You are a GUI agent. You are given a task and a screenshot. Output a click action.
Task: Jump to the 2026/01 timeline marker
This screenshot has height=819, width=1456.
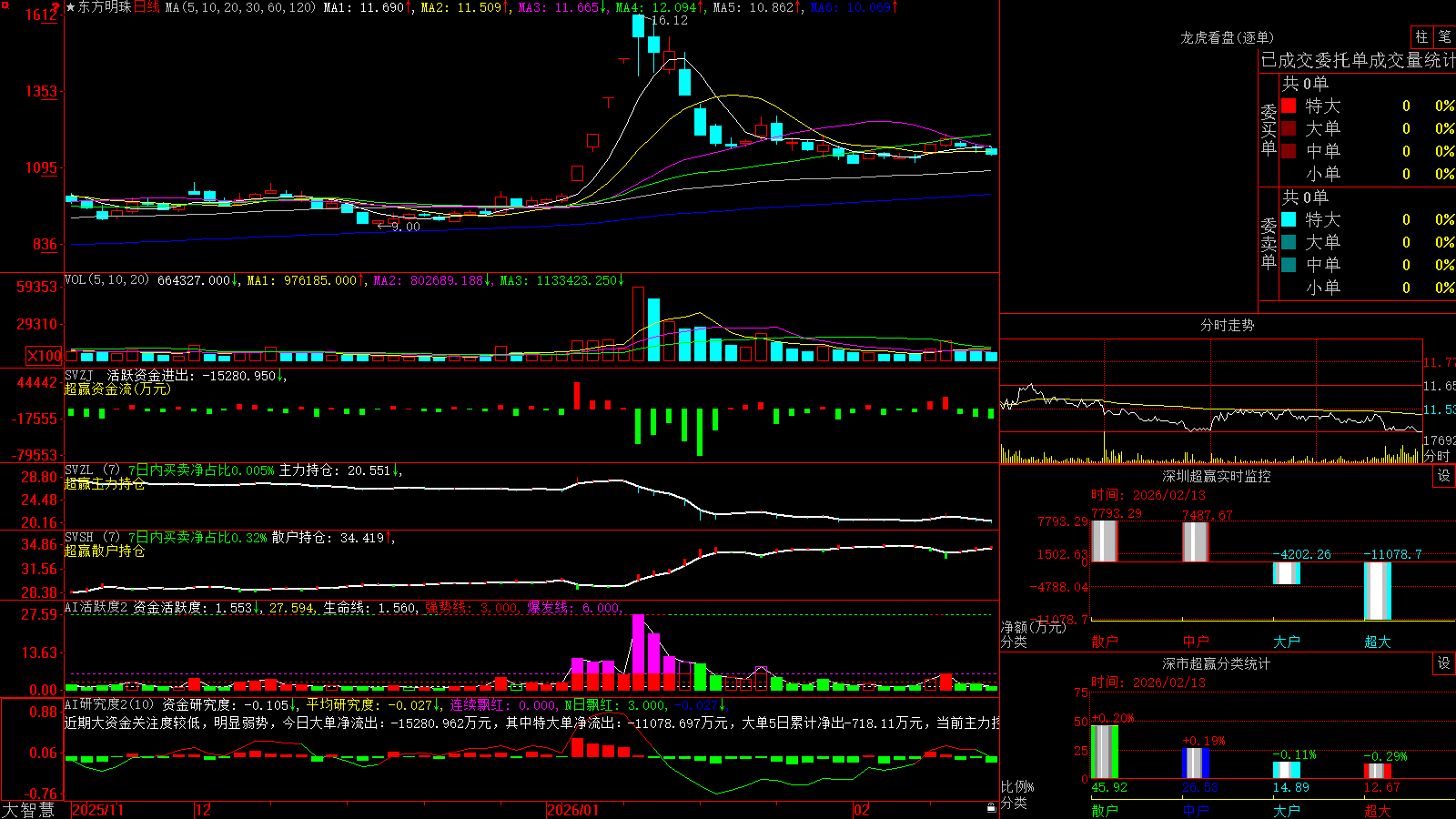(573, 810)
